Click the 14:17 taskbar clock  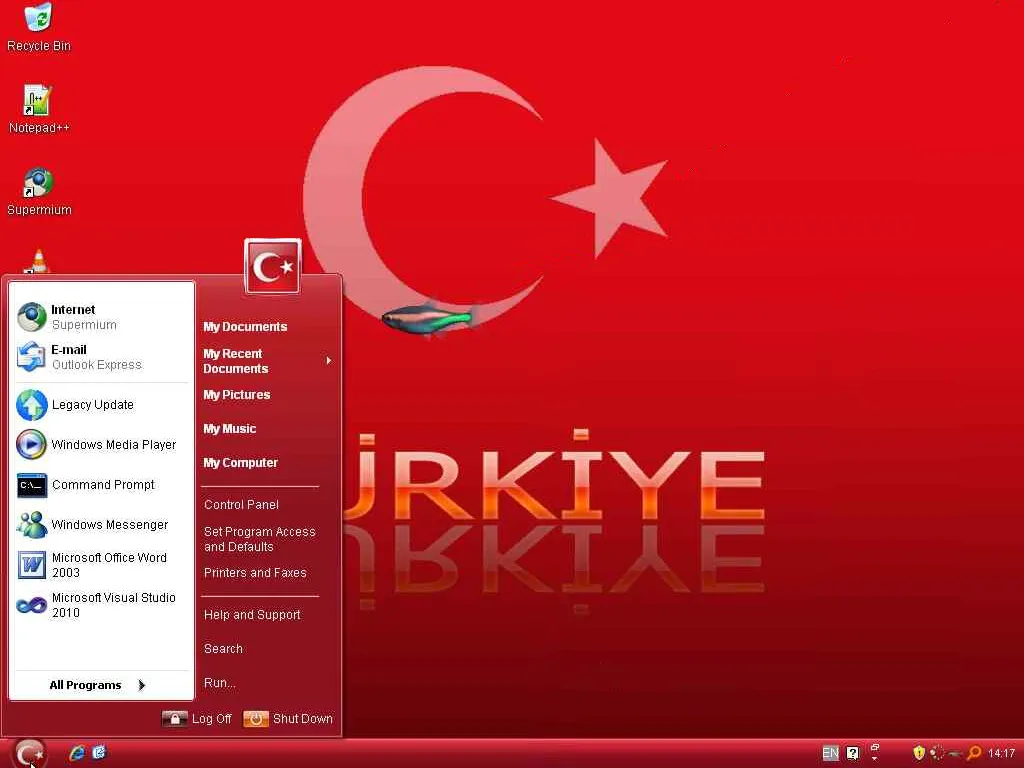1001,753
